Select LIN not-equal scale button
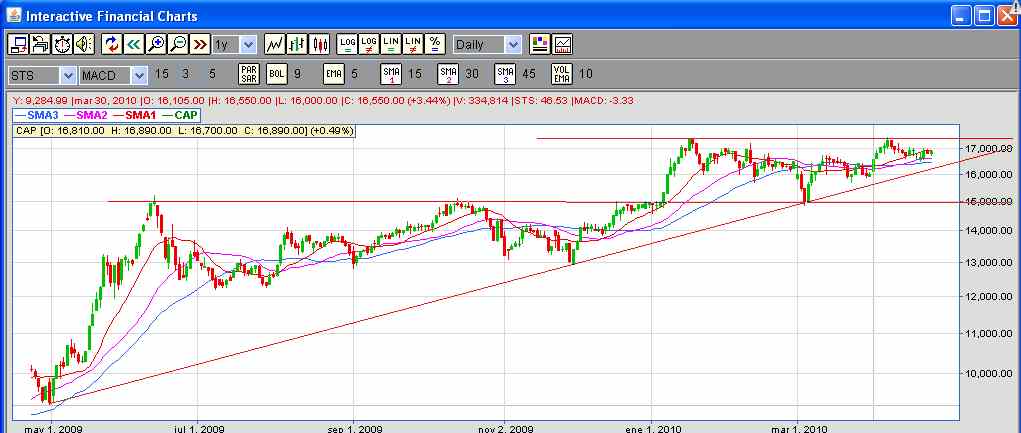This screenshot has width=1021, height=433. click(413, 44)
